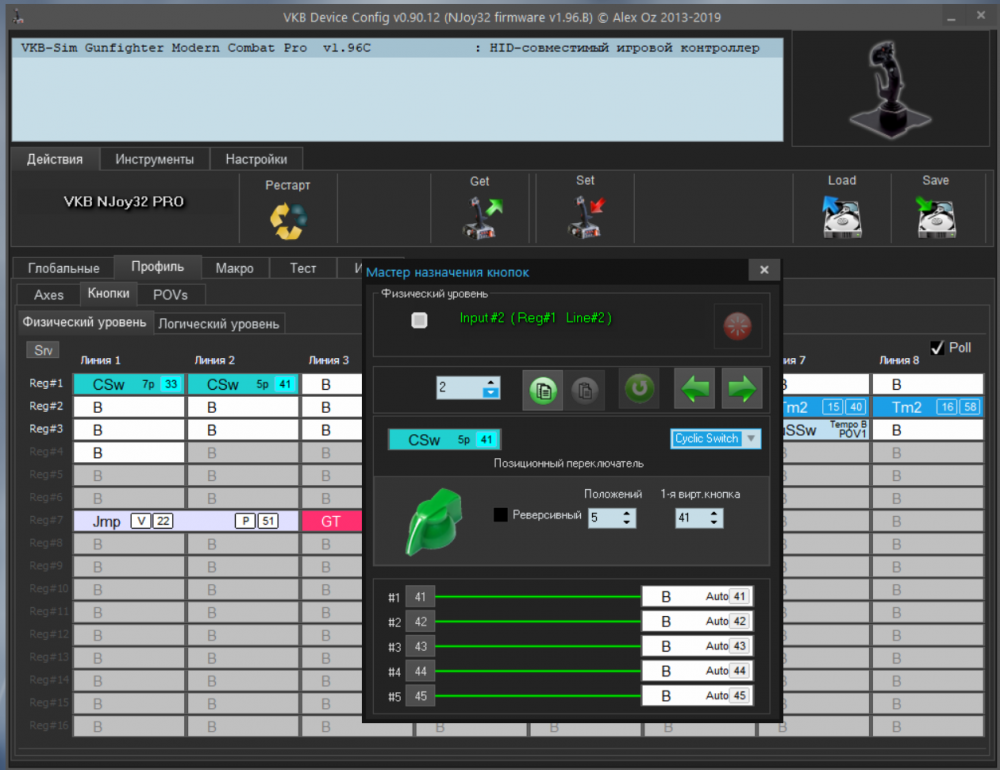
Task: Enable the Реверсивный checkbox
Action: point(501,515)
